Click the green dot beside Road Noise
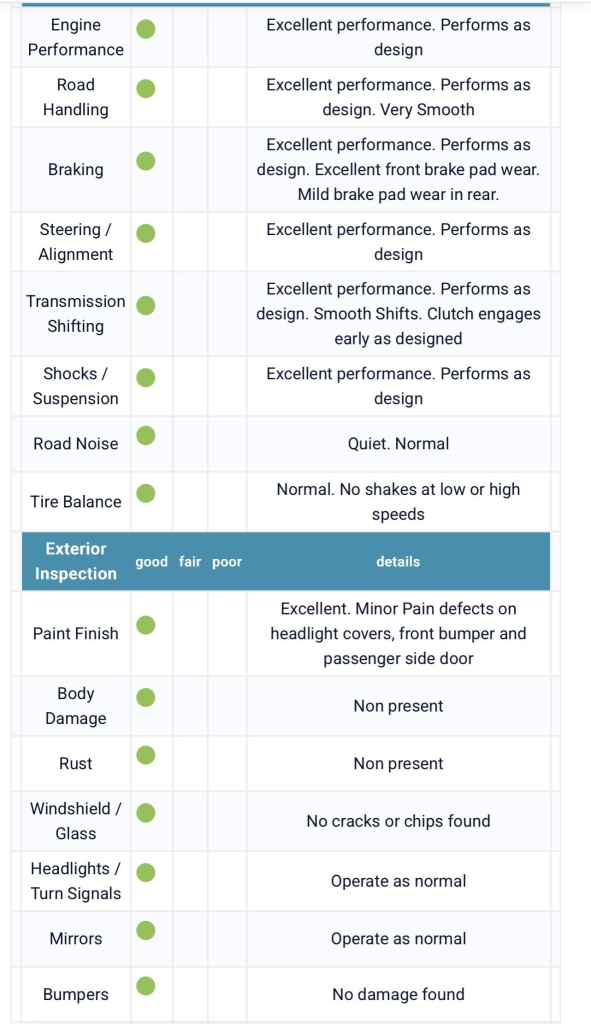This screenshot has height=1024, width=591. (x=146, y=436)
